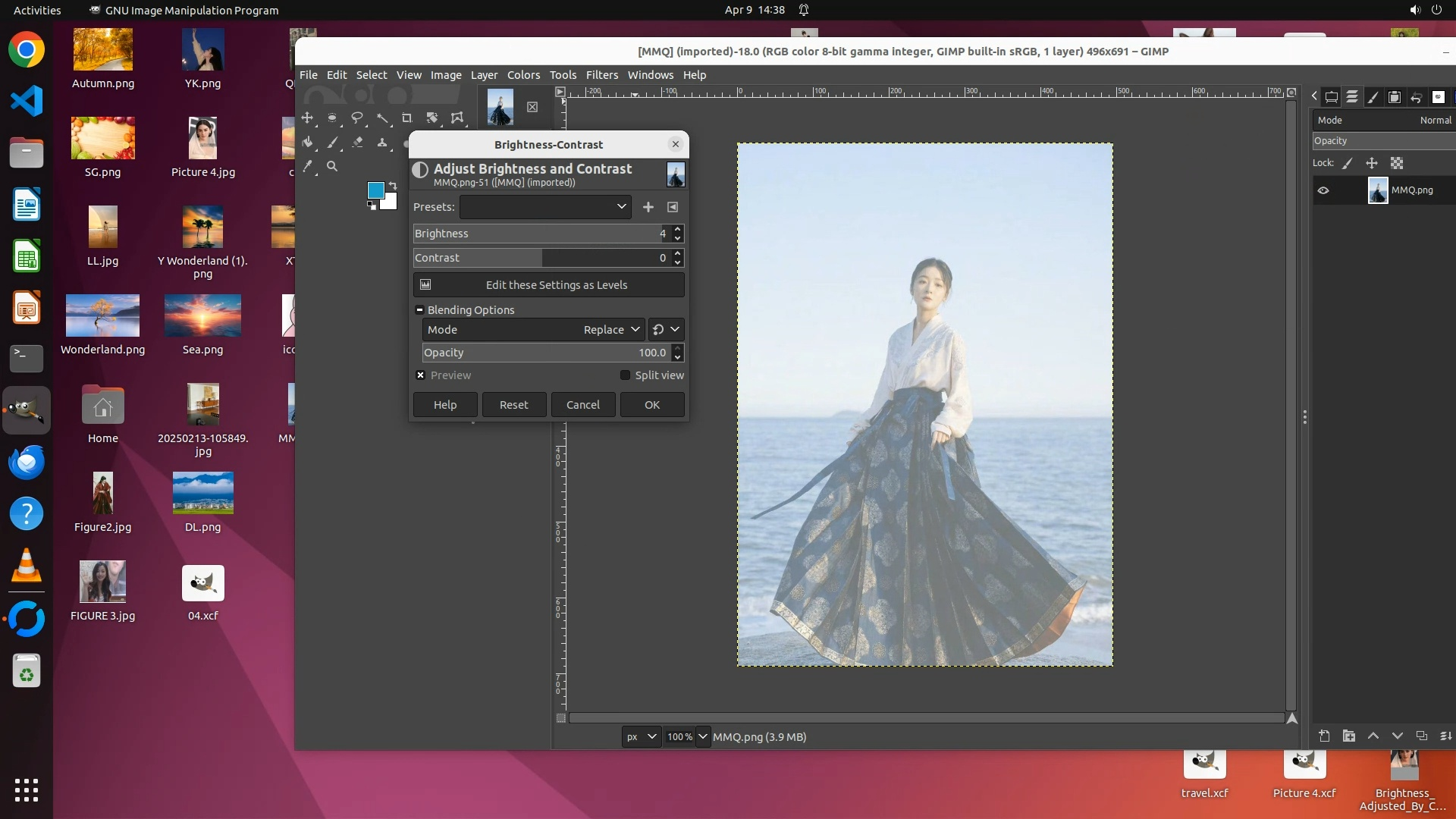Select the Zoom magnifier tool
The image size is (1456, 819).
coord(332,166)
